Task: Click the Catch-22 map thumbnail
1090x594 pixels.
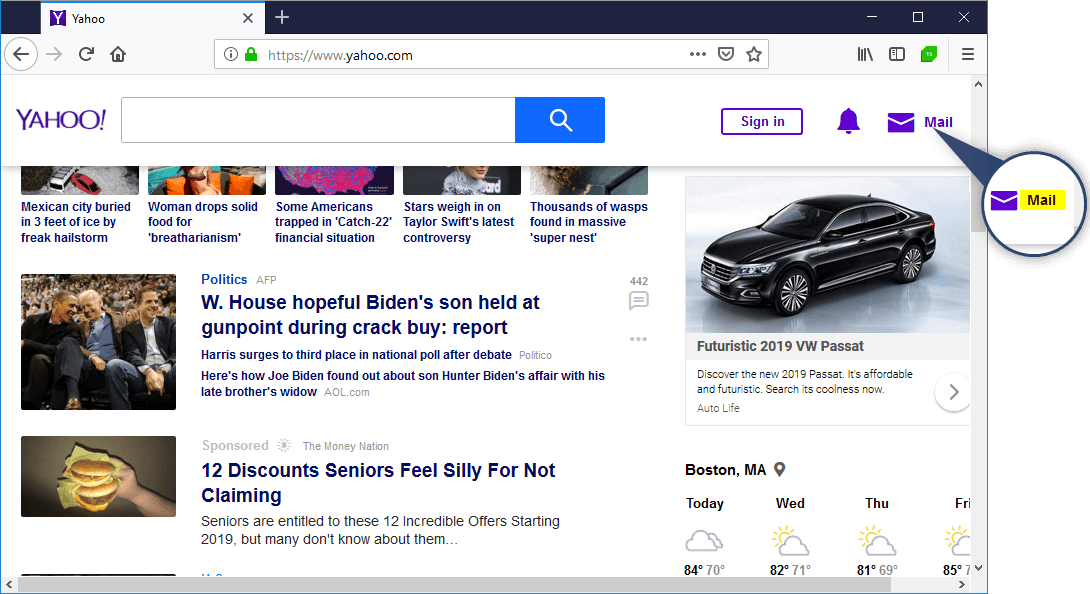Action: 334,181
